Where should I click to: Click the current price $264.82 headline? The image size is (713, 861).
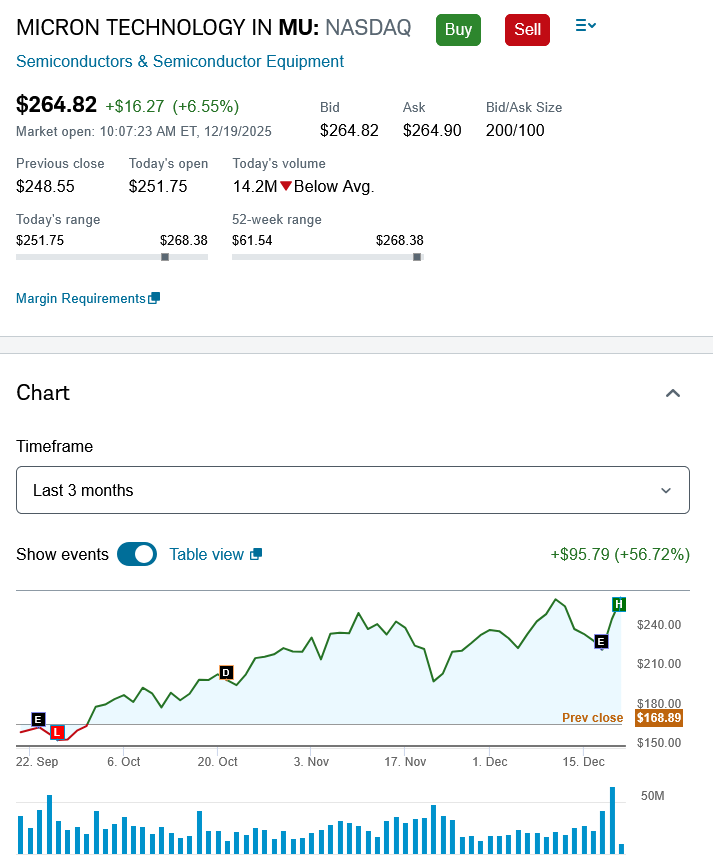56,104
